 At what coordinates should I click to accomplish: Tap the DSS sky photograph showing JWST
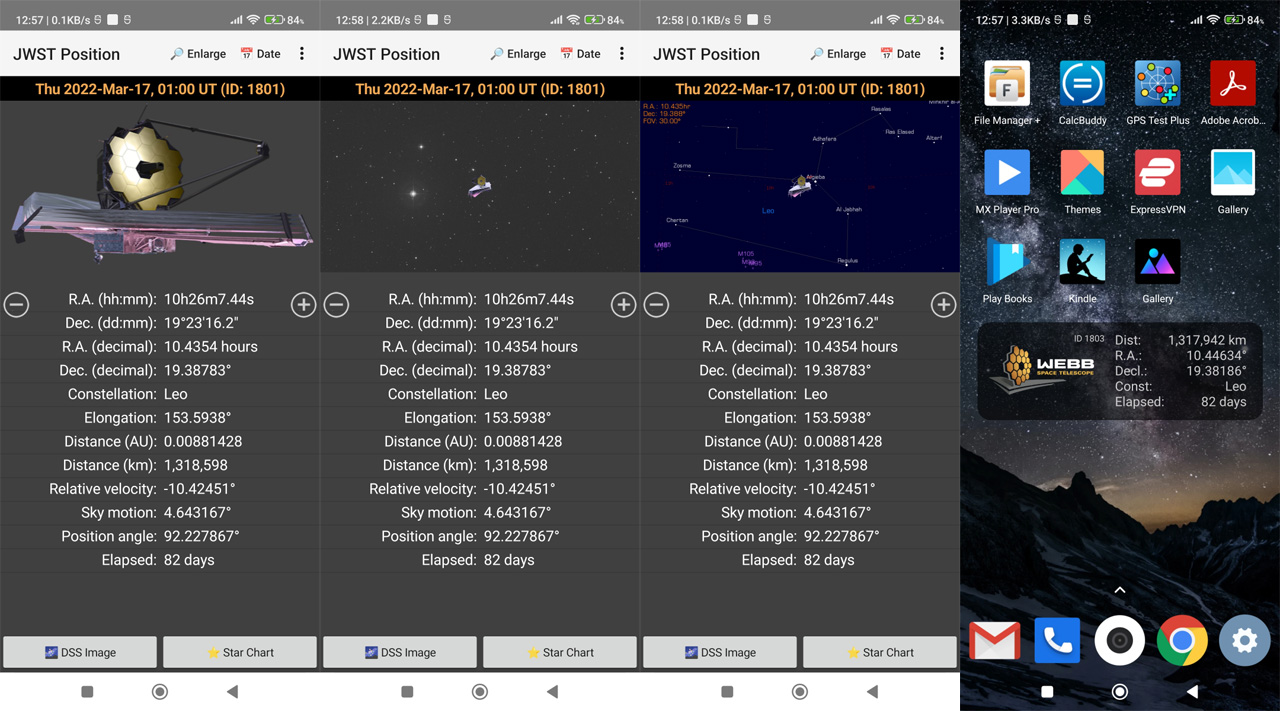pos(480,186)
